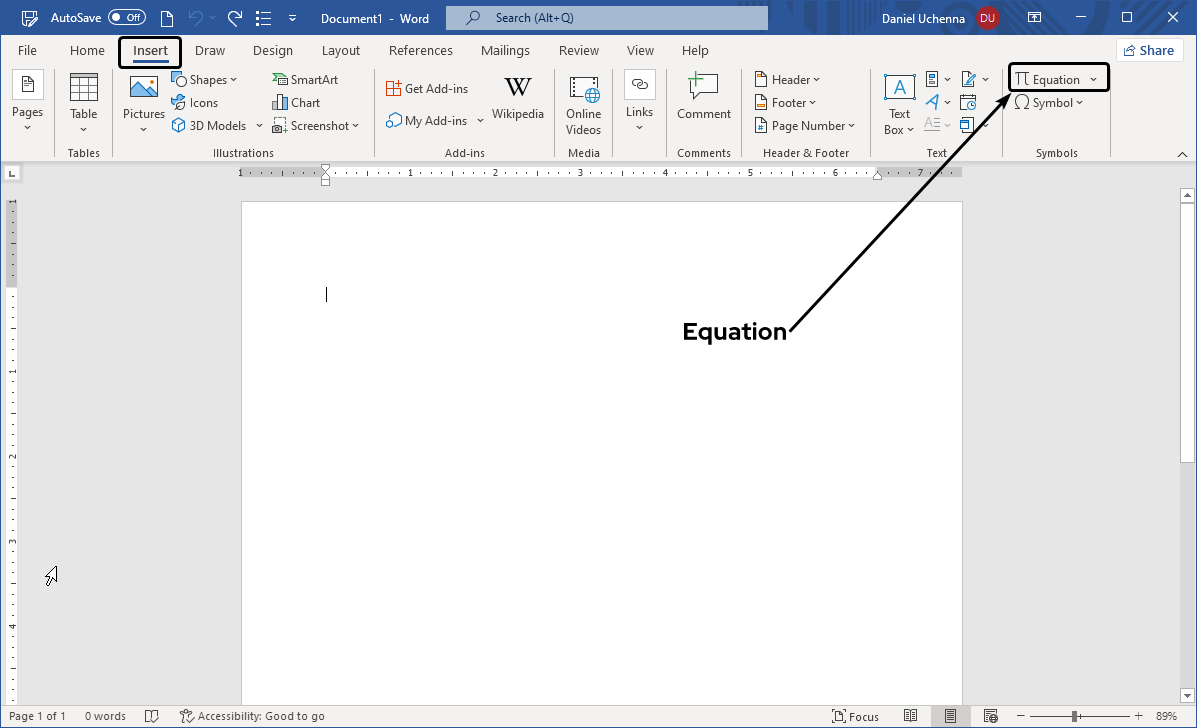Click the Share button
1197x728 pixels.
tap(1148, 49)
